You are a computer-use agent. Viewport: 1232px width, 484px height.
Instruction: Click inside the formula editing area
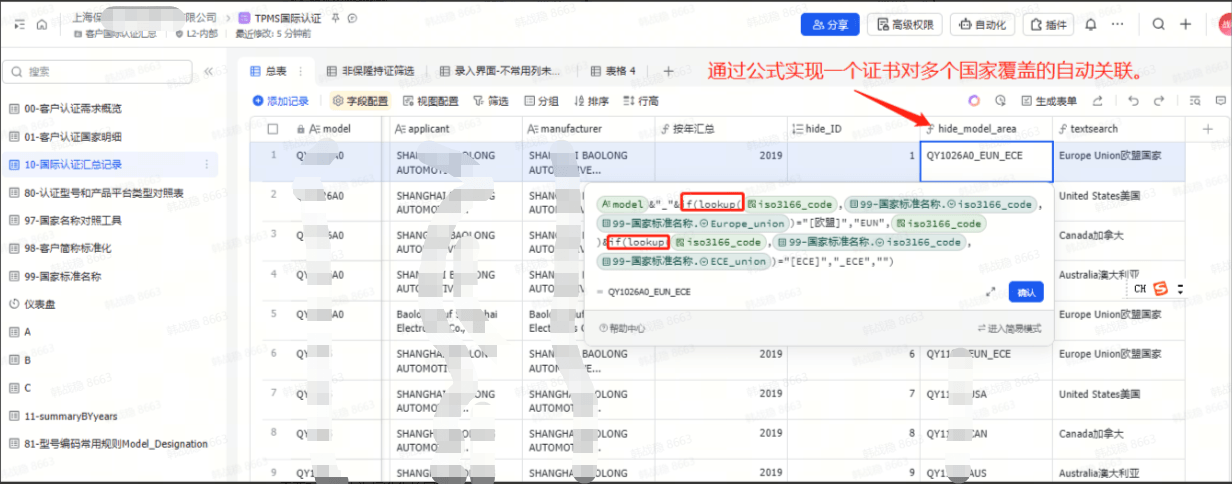tap(818, 232)
